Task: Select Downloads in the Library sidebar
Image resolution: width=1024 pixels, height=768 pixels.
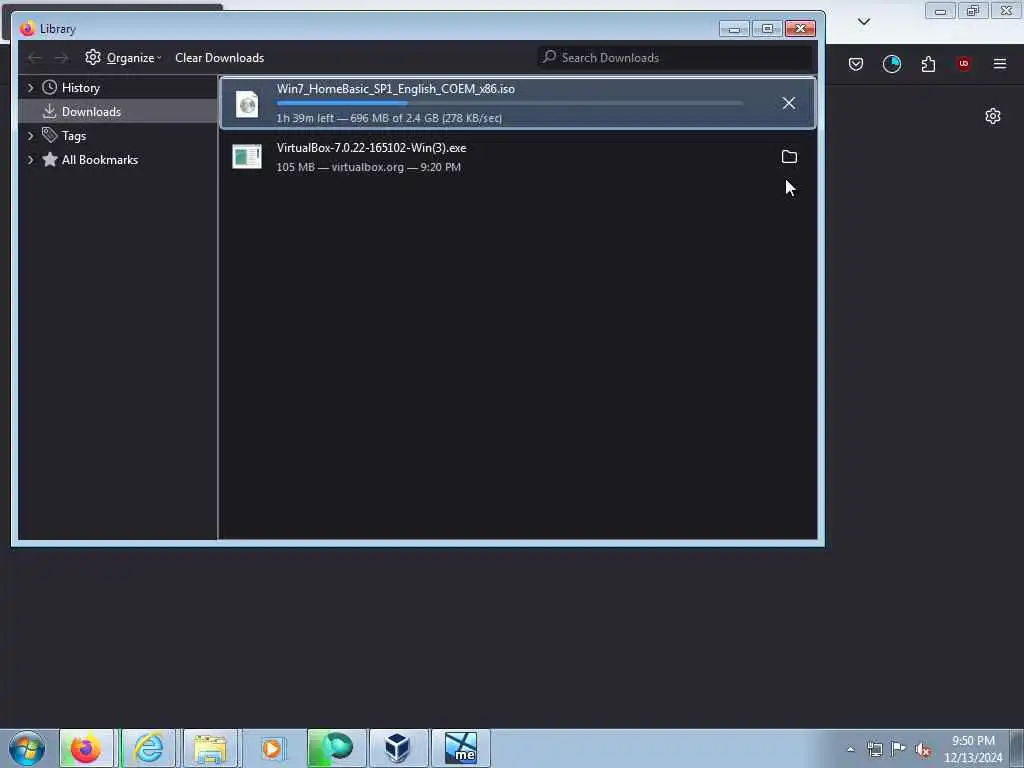Action: tap(118, 112)
